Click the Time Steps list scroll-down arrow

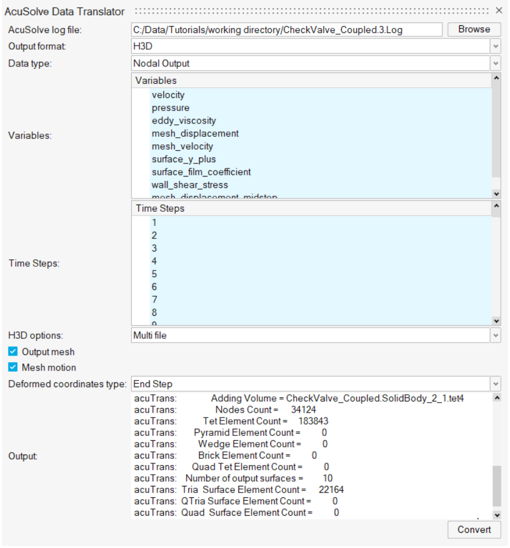[x=496, y=321]
